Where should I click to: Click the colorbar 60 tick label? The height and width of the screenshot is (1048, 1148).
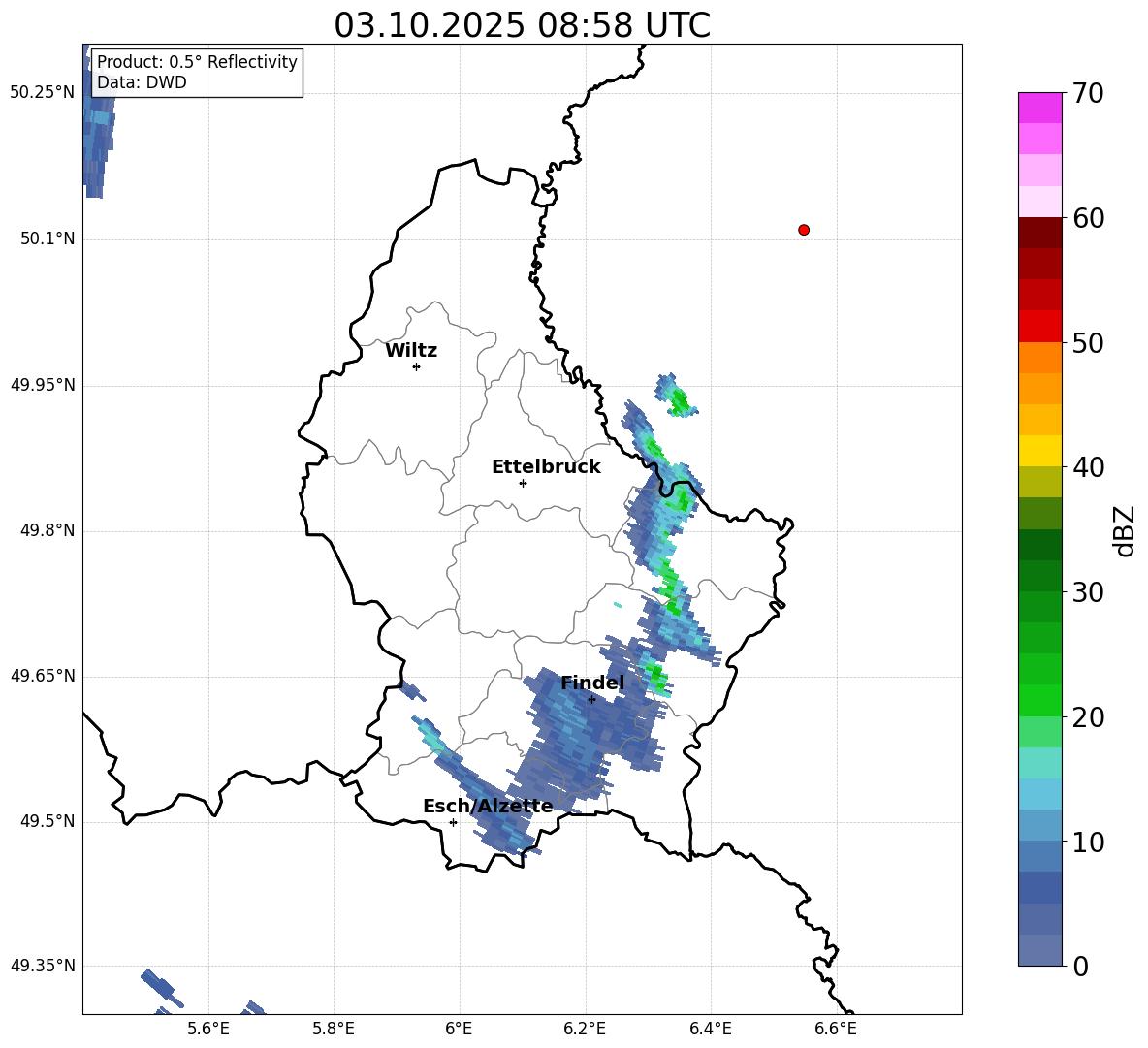[x=1088, y=218]
